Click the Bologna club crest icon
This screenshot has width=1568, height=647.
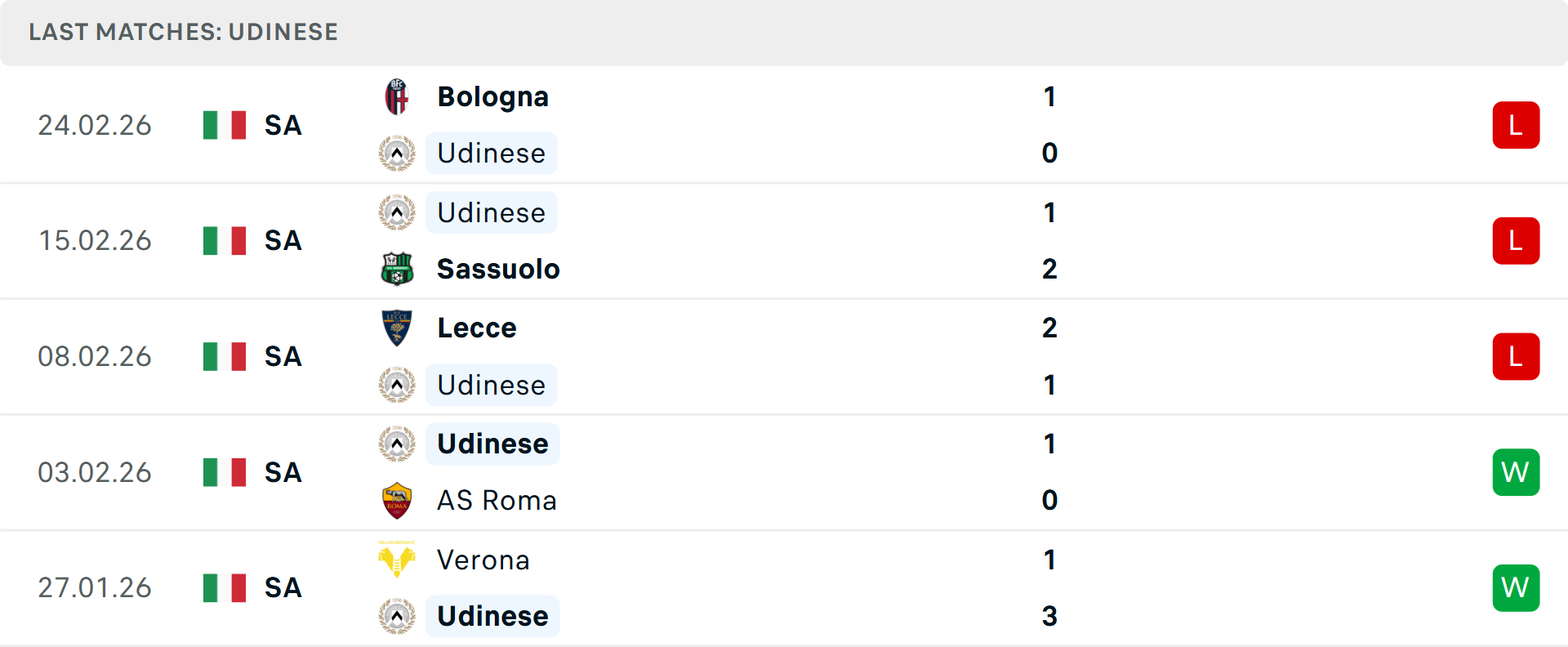point(397,97)
